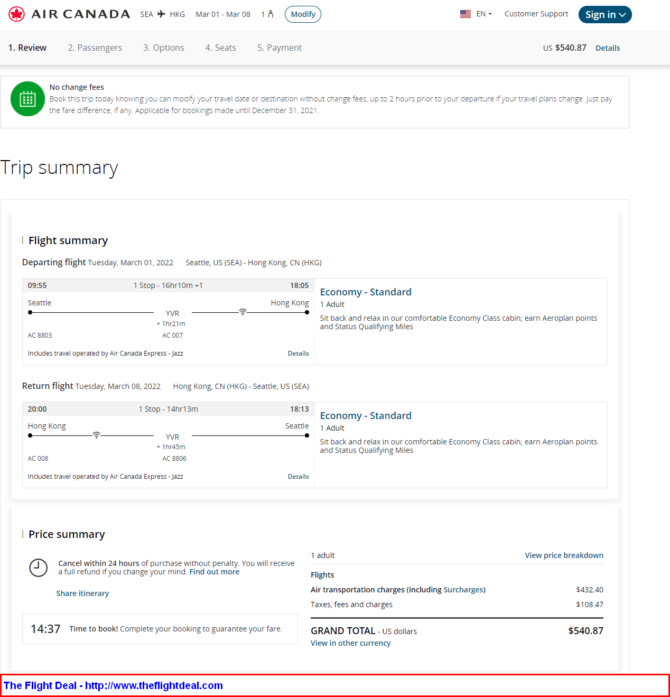Viewport: 670px width, 697px height.
Task: Click Economy - Standard for departing flight
Action: point(365,292)
